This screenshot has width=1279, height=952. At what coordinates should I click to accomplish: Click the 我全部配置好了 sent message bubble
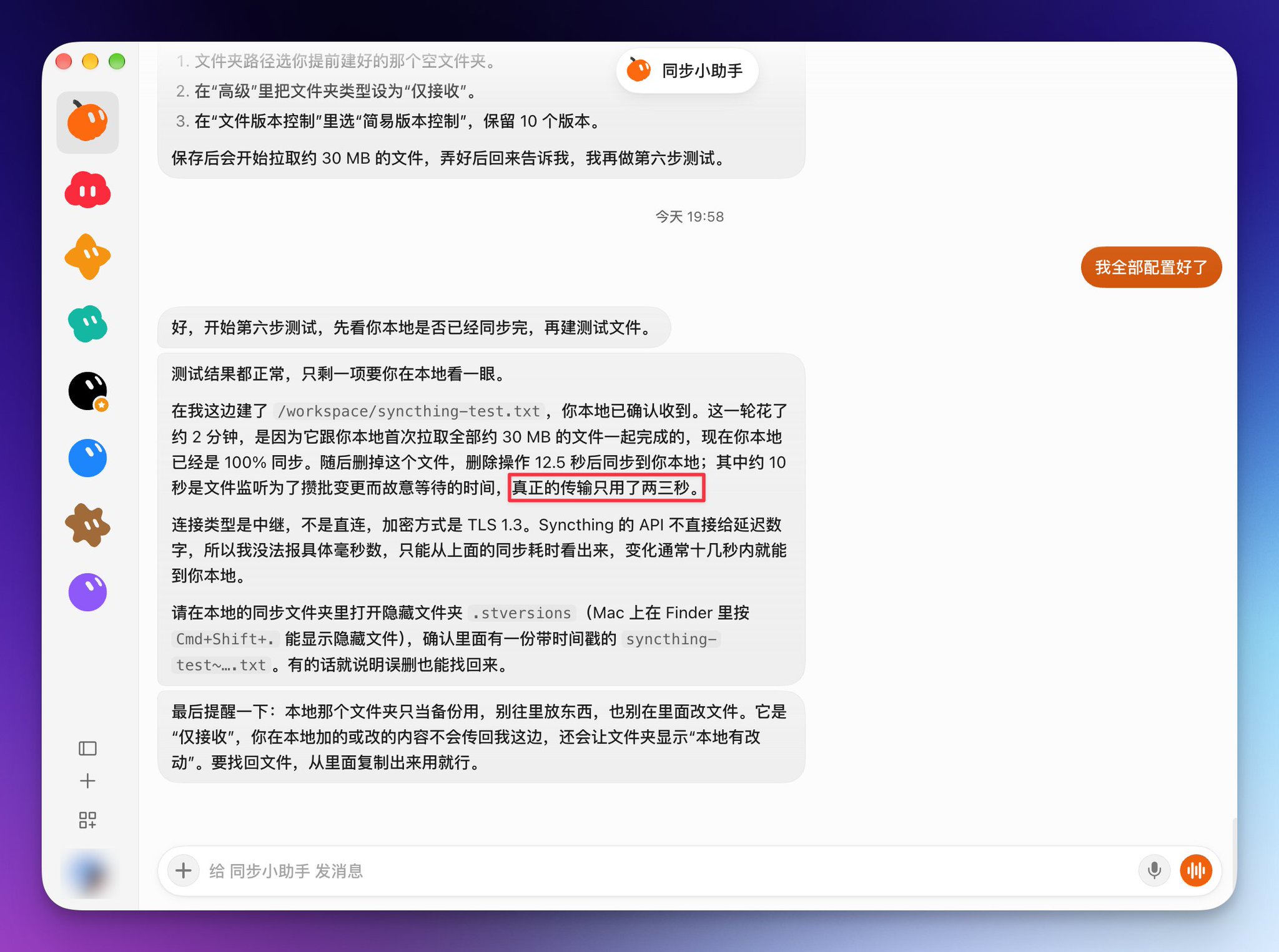coord(1151,267)
